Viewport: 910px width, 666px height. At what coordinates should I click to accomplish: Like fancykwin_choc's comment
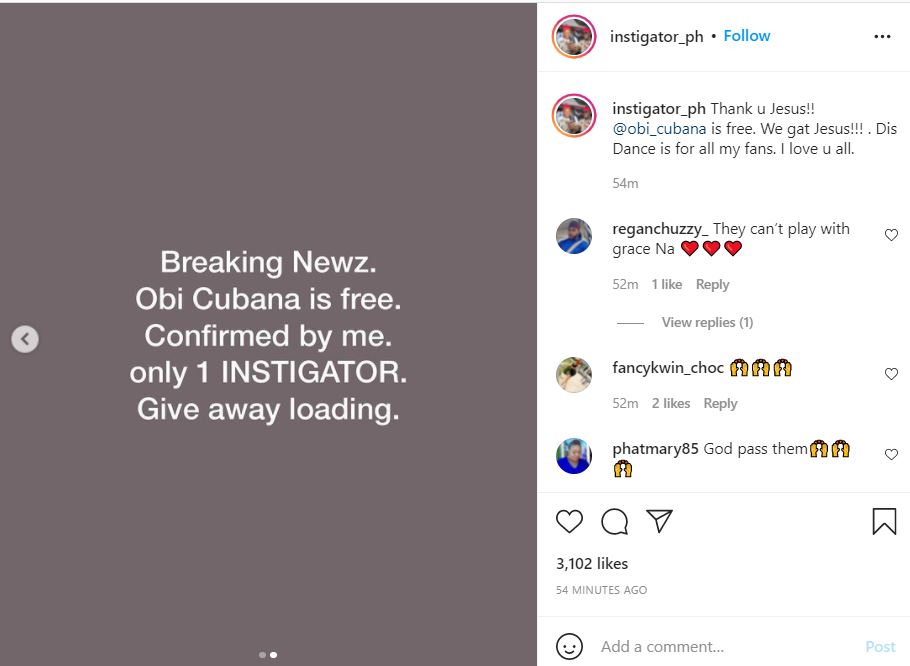coord(891,374)
